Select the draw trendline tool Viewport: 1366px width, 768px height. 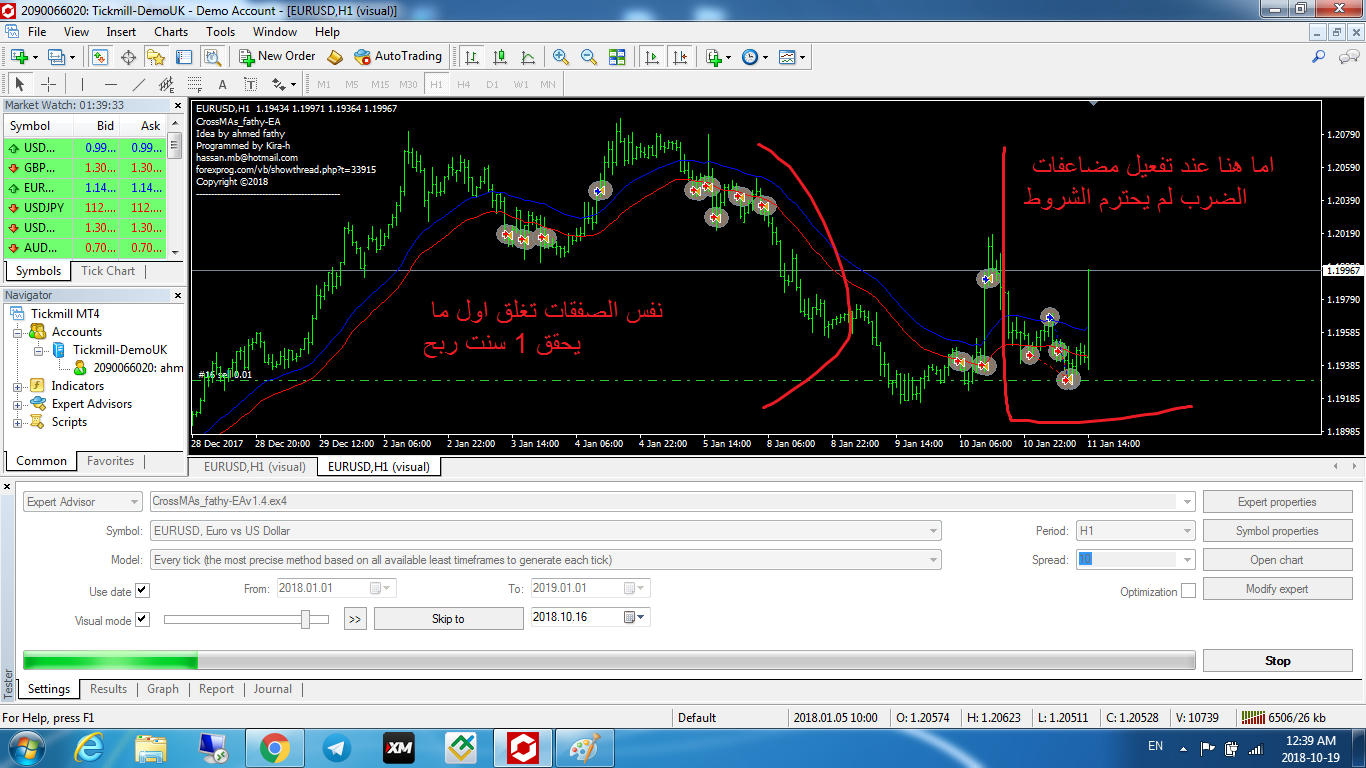139,84
